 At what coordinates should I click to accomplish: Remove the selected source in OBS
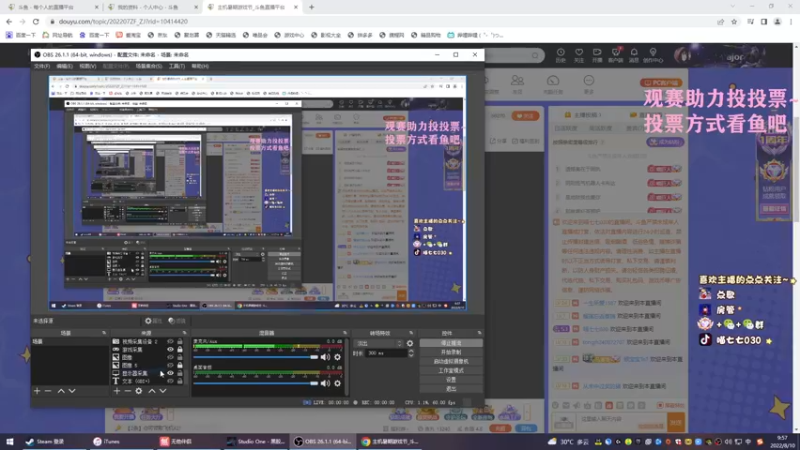point(128,391)
